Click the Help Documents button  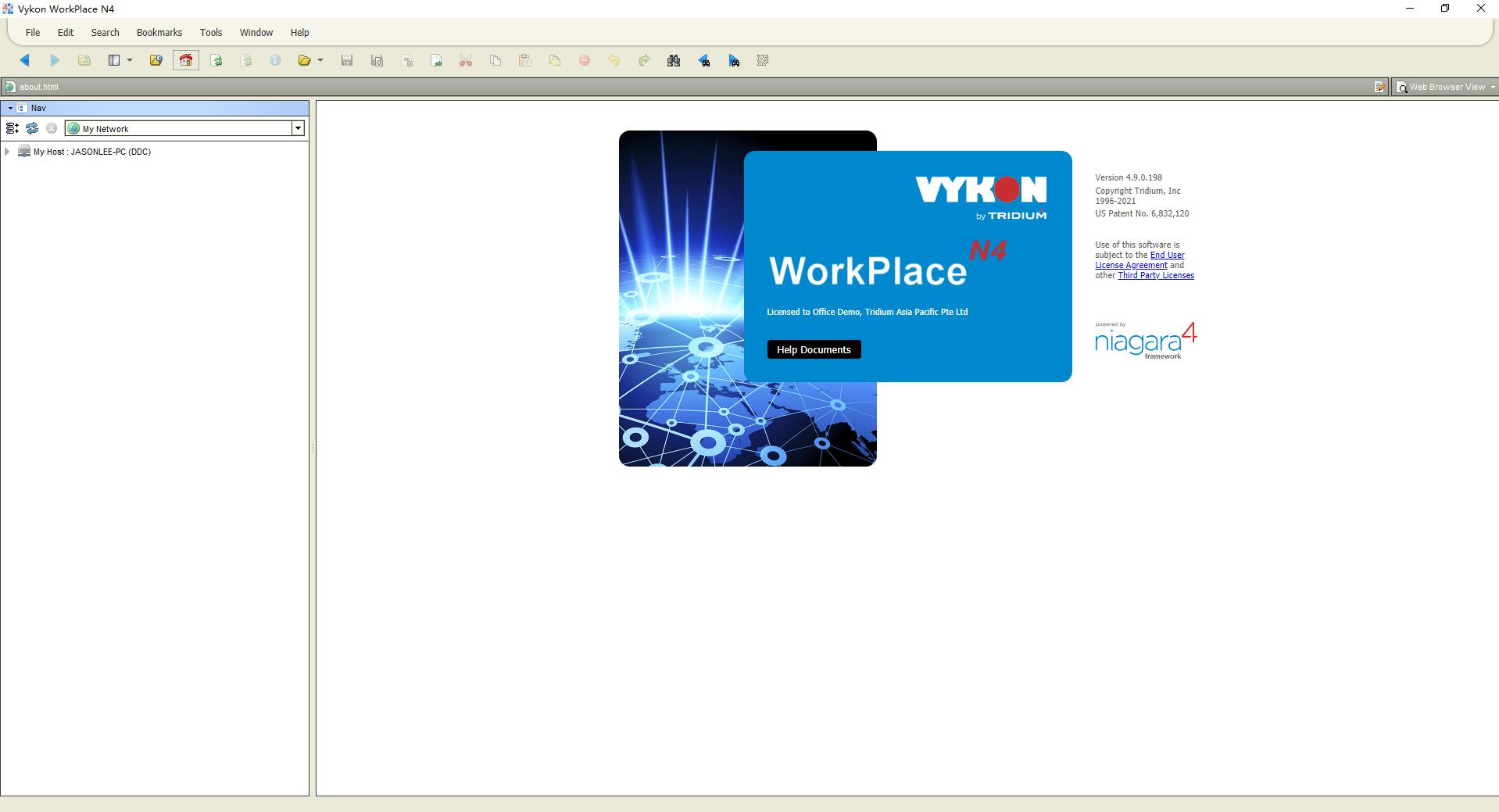tap(814, 349)
